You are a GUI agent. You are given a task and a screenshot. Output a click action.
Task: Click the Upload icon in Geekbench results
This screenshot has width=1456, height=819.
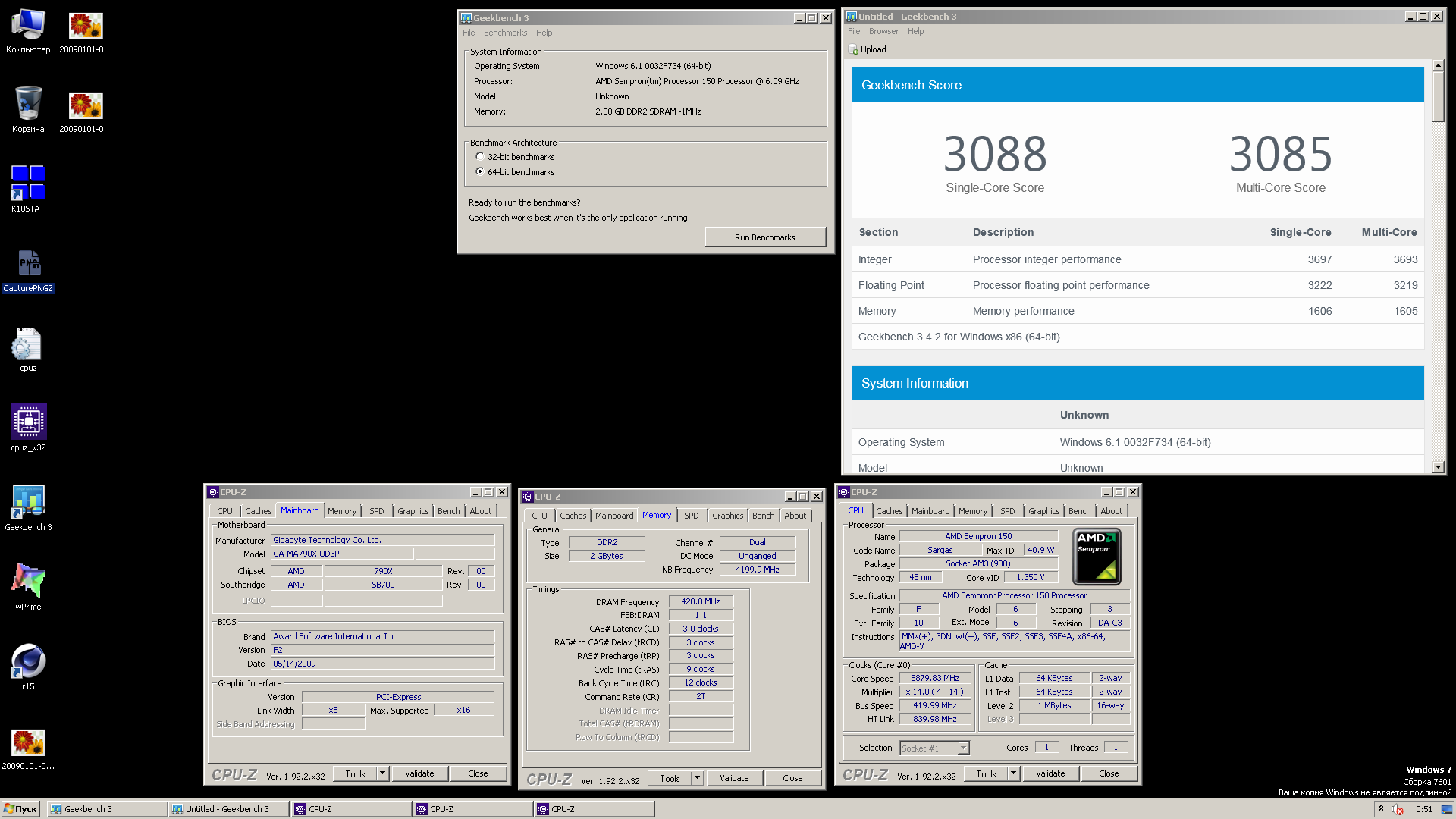tap(854, 49)
